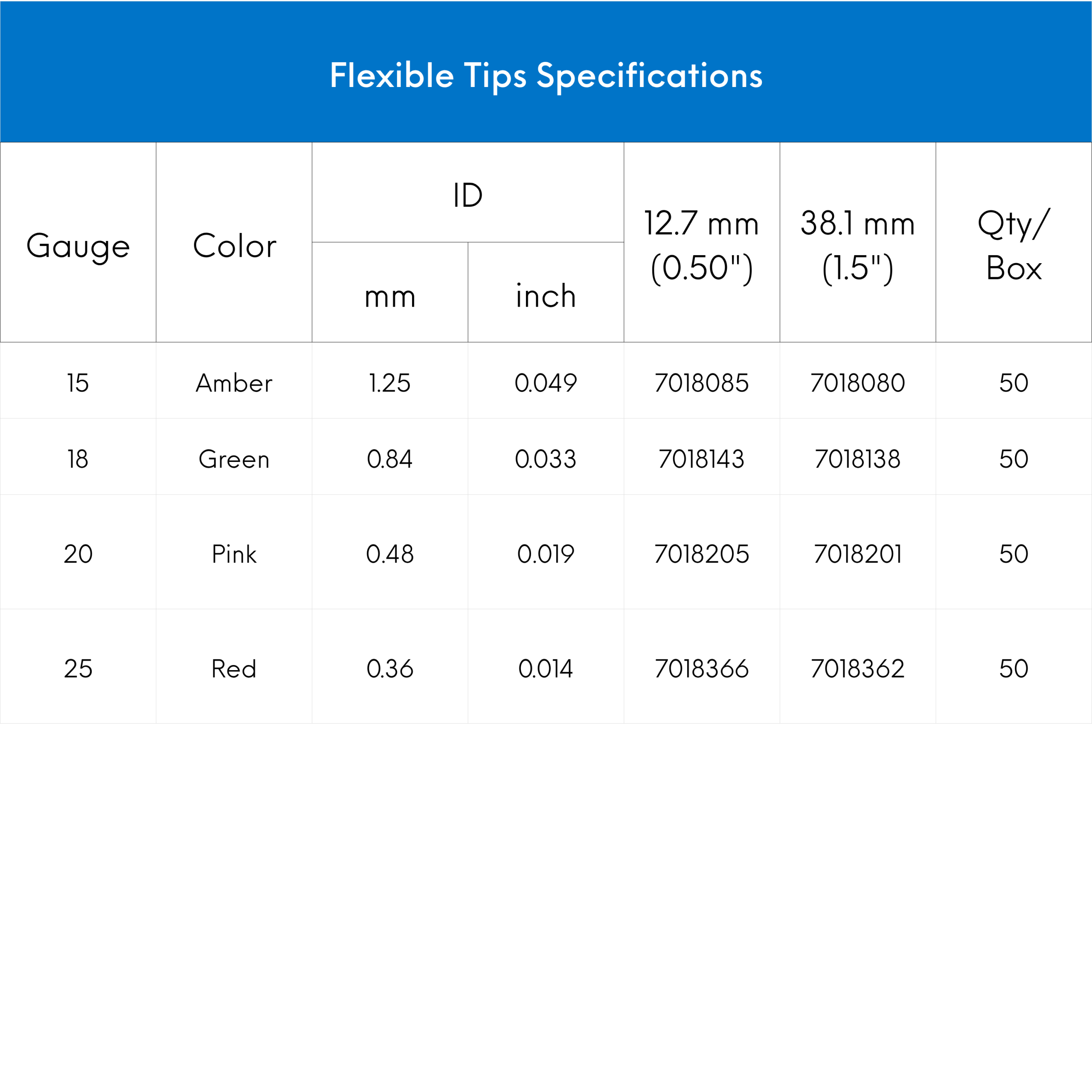Select the 12.7 mm (0.50") column header

click(x=701, y=245)
